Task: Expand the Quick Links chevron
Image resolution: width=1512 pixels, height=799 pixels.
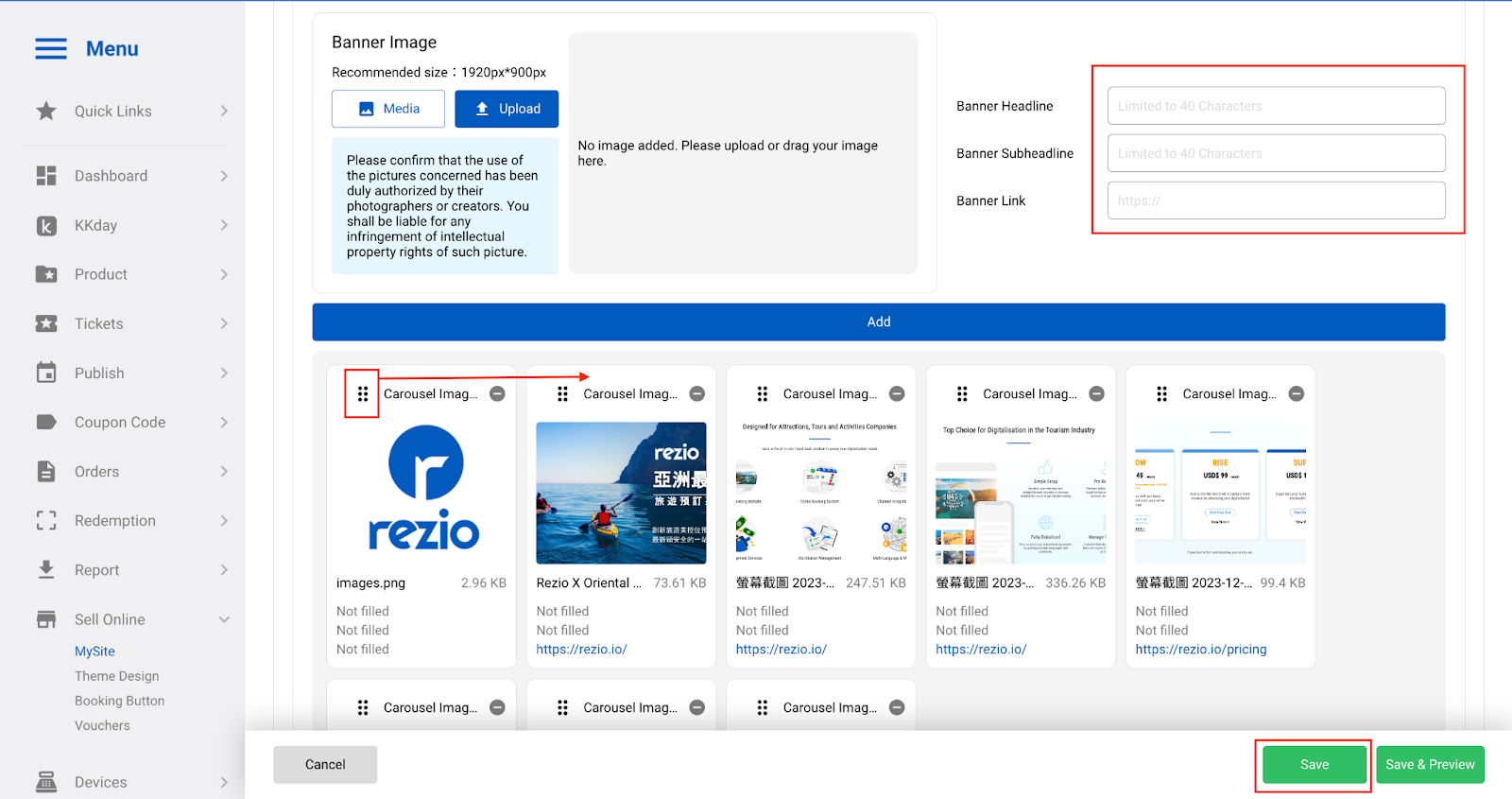Action: coord(224,111)
